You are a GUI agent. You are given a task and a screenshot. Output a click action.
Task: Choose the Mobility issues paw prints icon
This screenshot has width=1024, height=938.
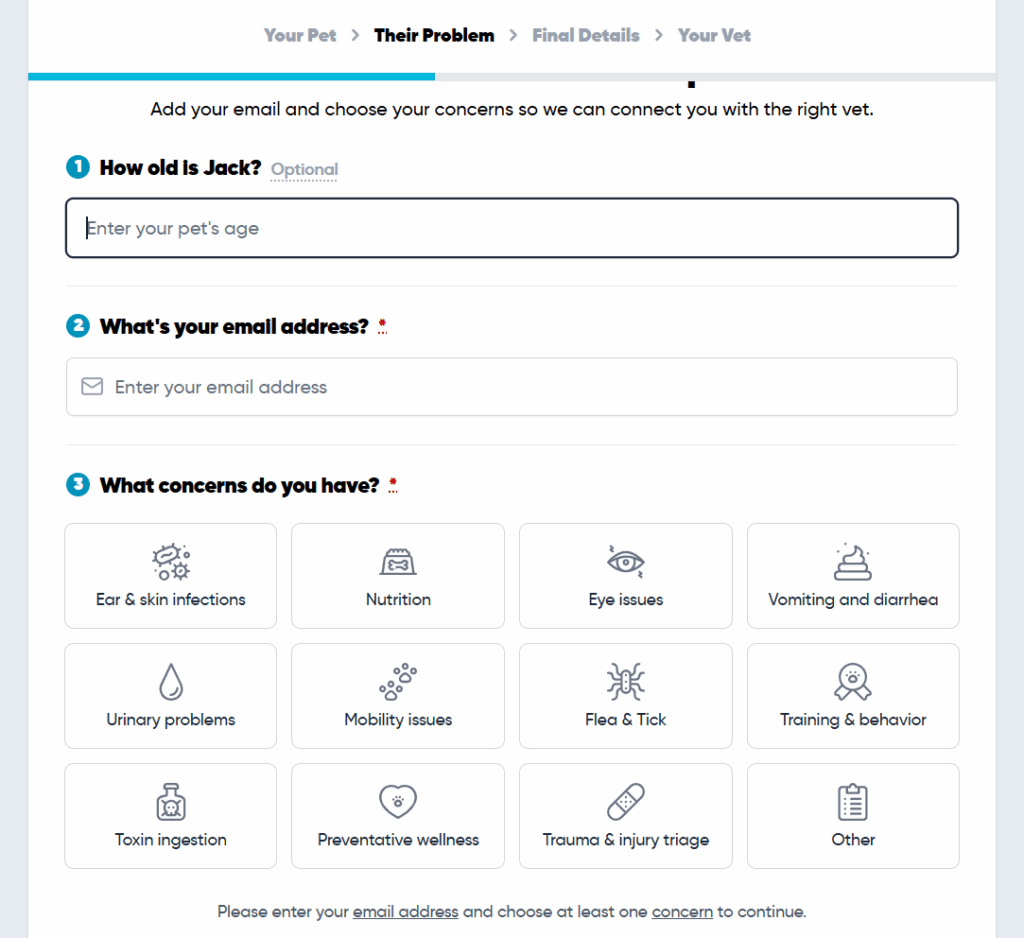pos(398,682)
